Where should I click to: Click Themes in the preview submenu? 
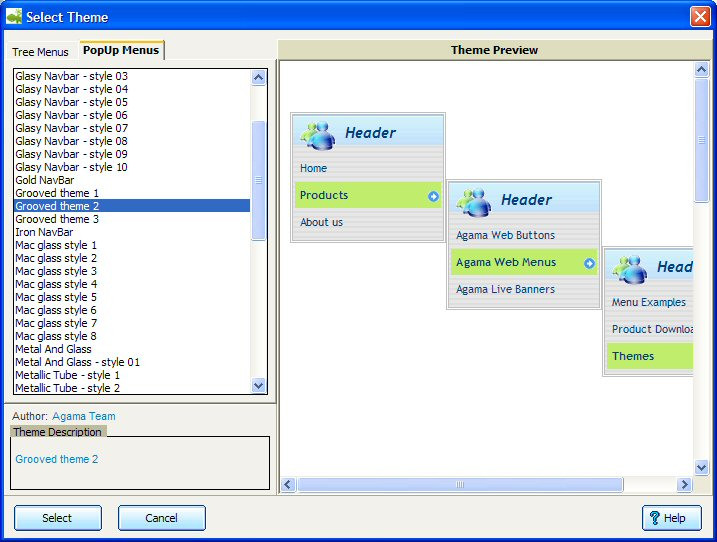click(650, 356)
